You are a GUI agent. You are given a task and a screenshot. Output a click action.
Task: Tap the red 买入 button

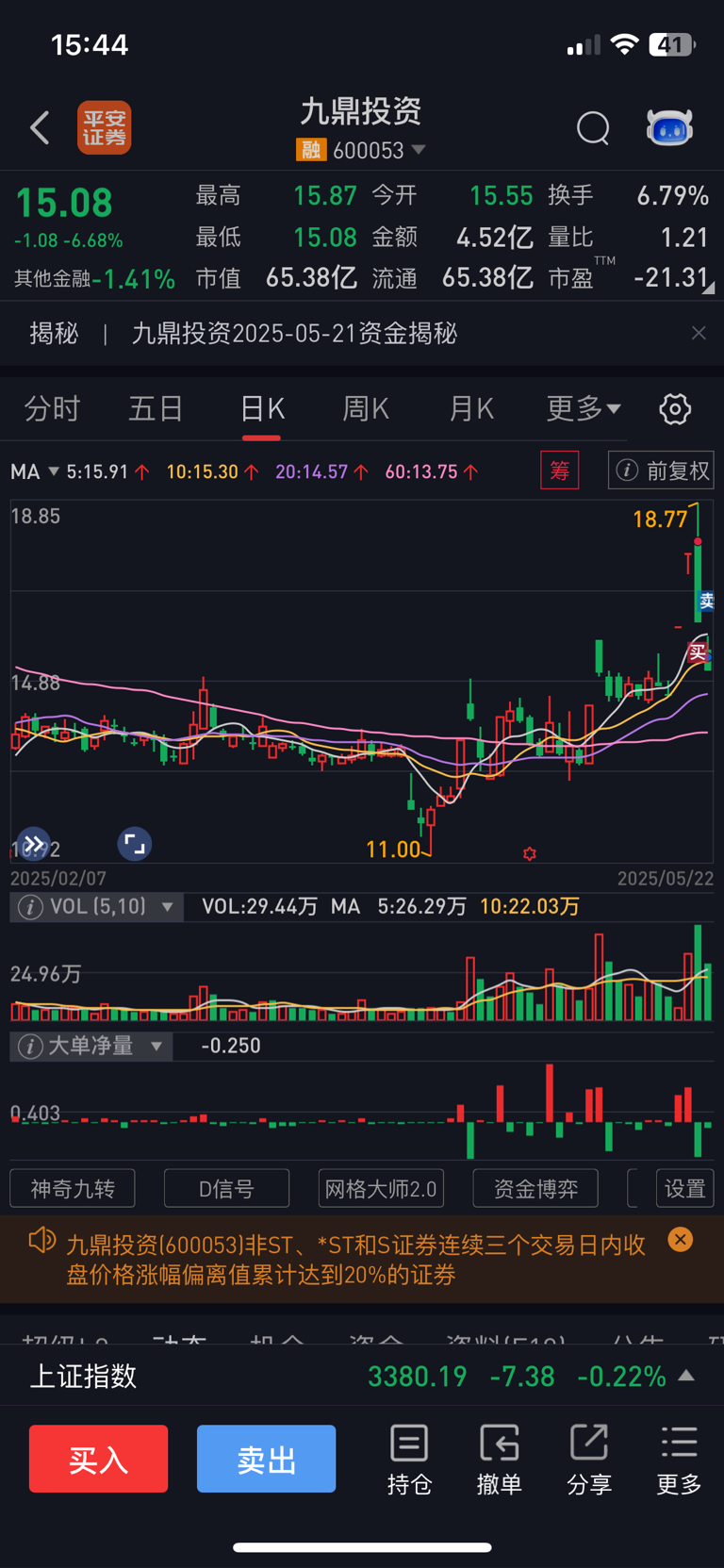(98, 1459)
